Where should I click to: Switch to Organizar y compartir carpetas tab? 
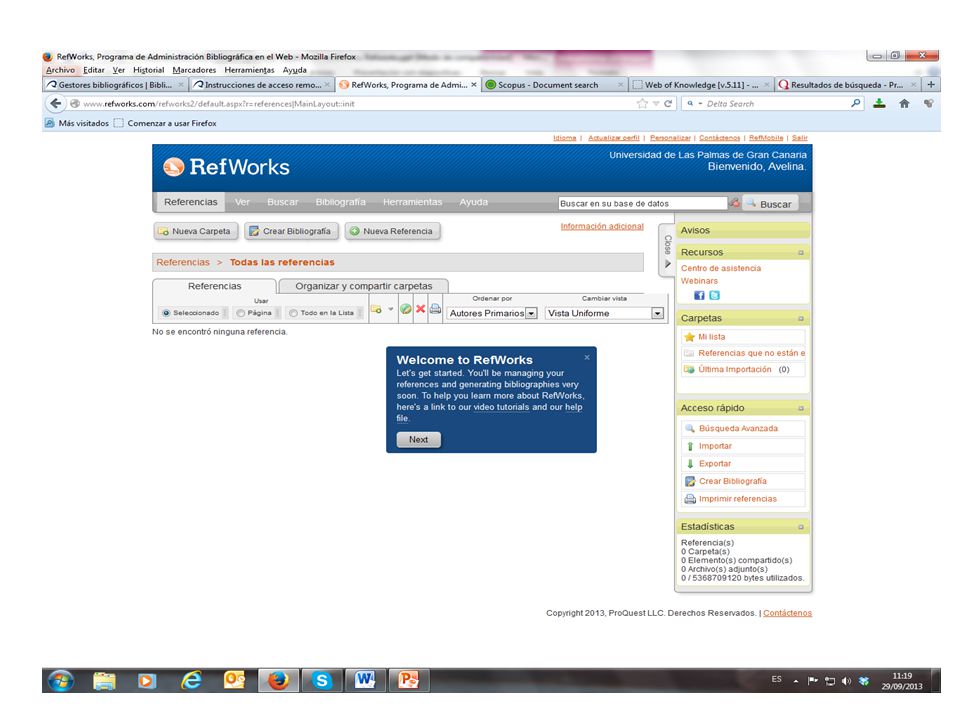click(x=364, y=286)
